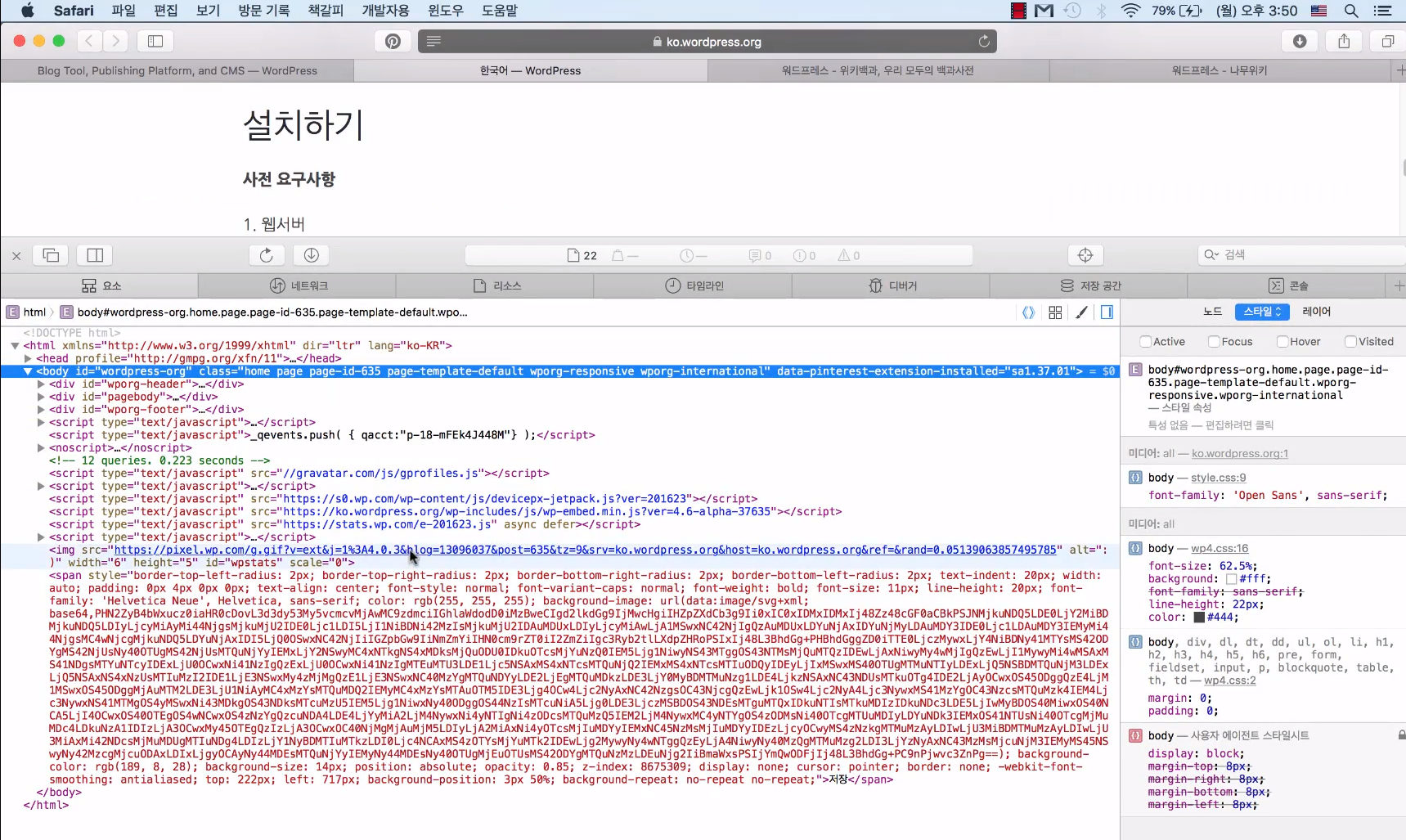1406x840 pixels.
Task: Open the 네트워크 inspector tab
Action: (x=298, y=285)
